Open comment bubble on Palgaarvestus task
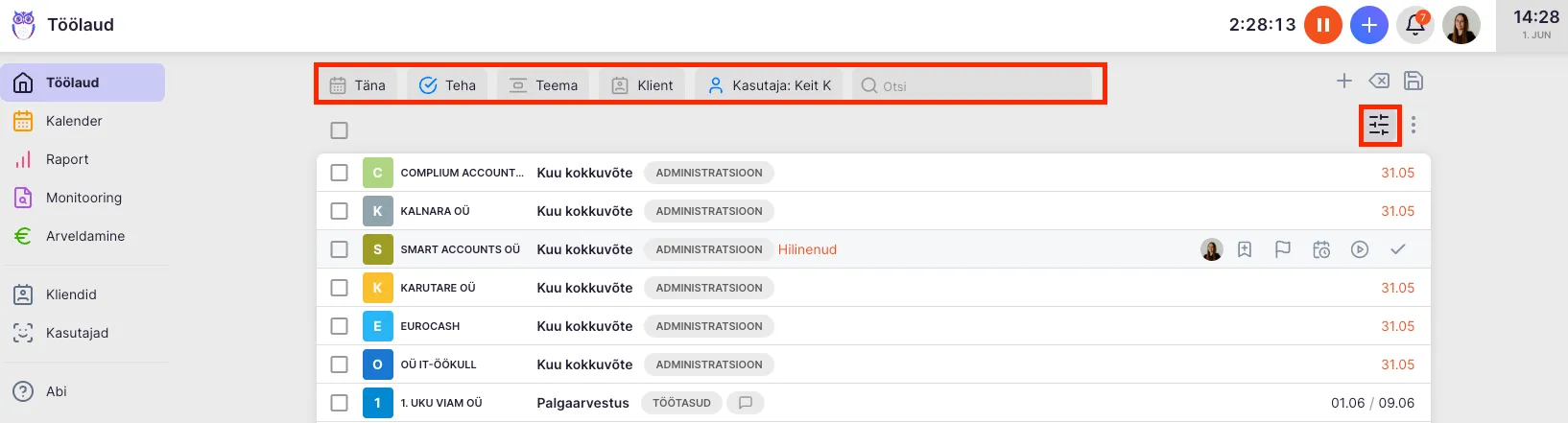The height and width of the screenshot is (423, 1568). point(746,403)
